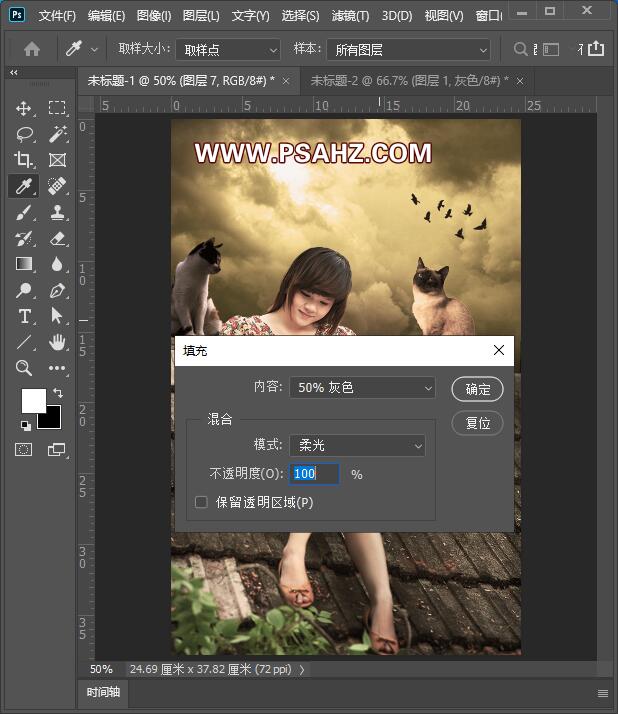Image resolution: width=618 pixels, height=714 pixels.
Task: Expand the status bar info arrow
Action: coord(302,669)
